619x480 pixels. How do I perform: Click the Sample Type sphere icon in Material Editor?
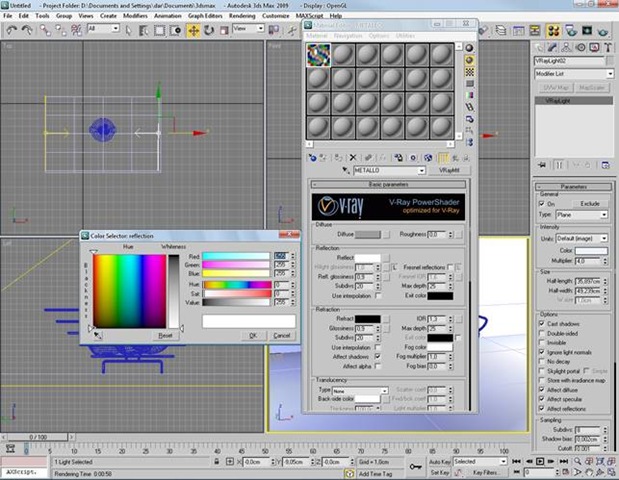(x=470, y=46)
